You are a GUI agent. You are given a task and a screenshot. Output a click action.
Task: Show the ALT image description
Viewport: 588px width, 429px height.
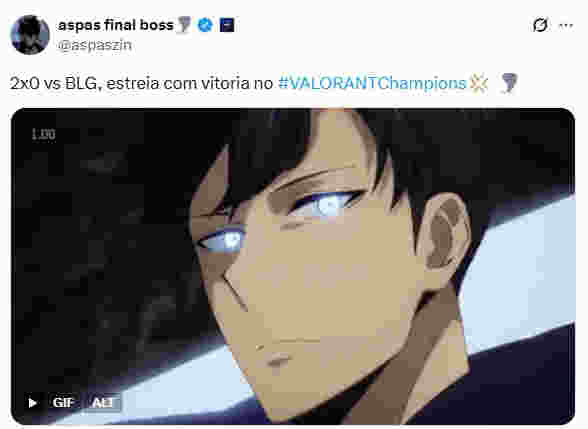[103, 402]
